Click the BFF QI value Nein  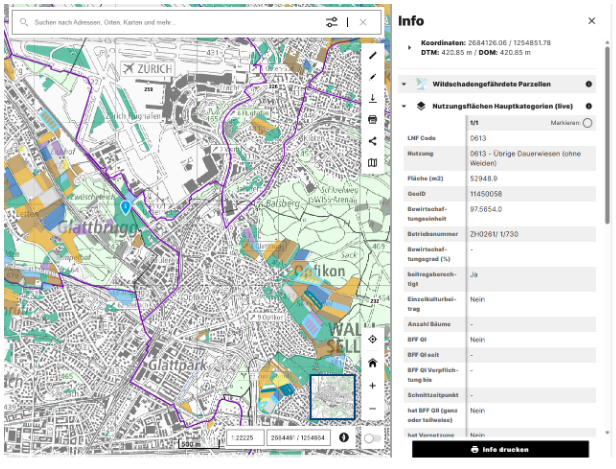pyautogui.click(x=477, y=340)
